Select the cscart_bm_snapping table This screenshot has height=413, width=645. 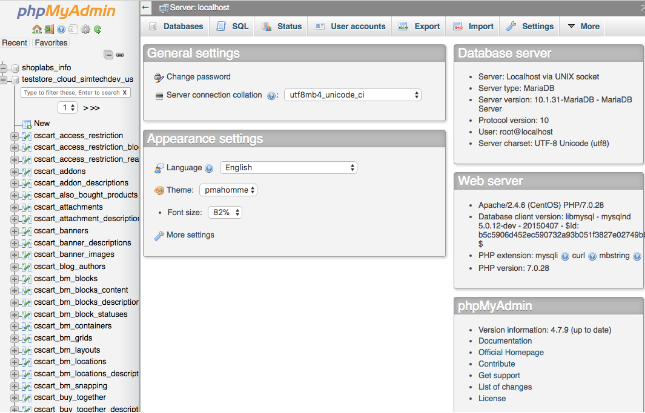[x=70, y=386]
